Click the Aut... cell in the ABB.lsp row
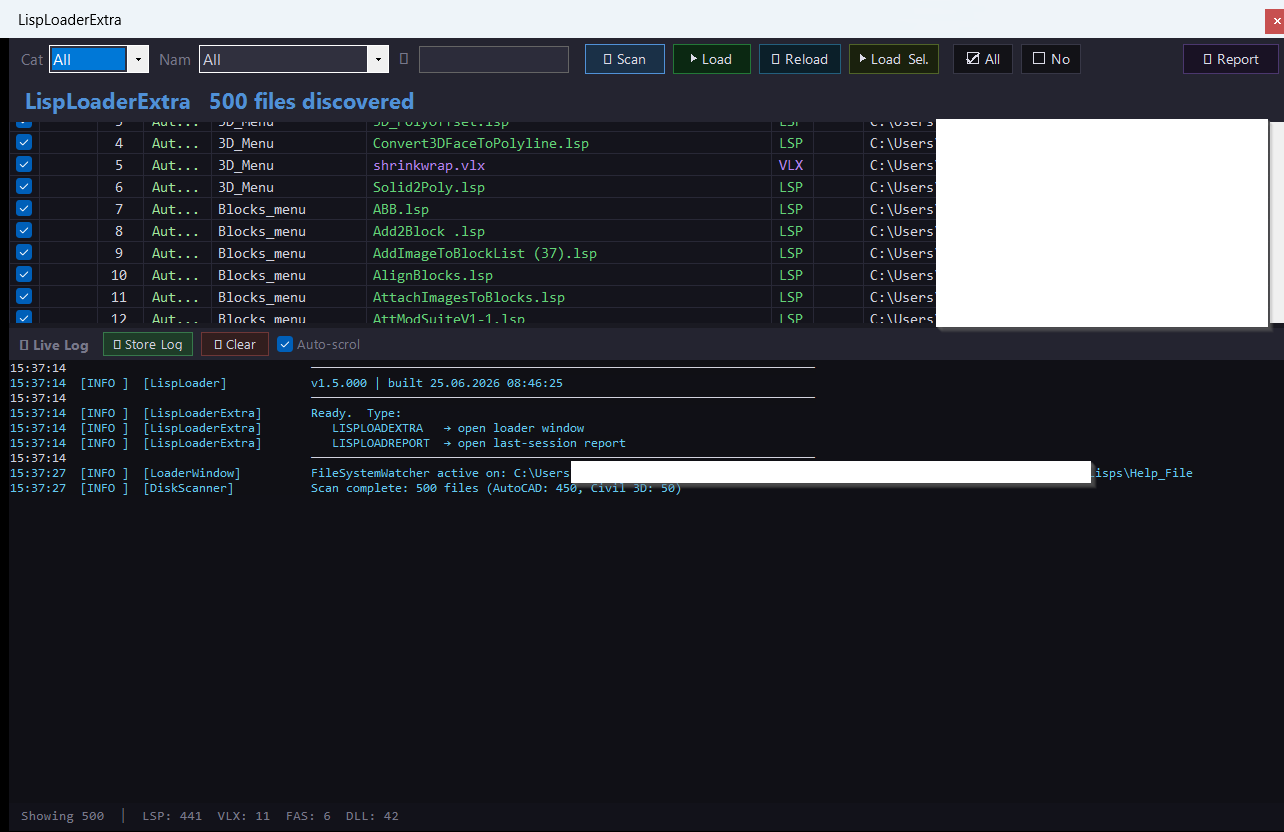Image resolution: width=1284 pixels, height=832 pixels. 175,209
